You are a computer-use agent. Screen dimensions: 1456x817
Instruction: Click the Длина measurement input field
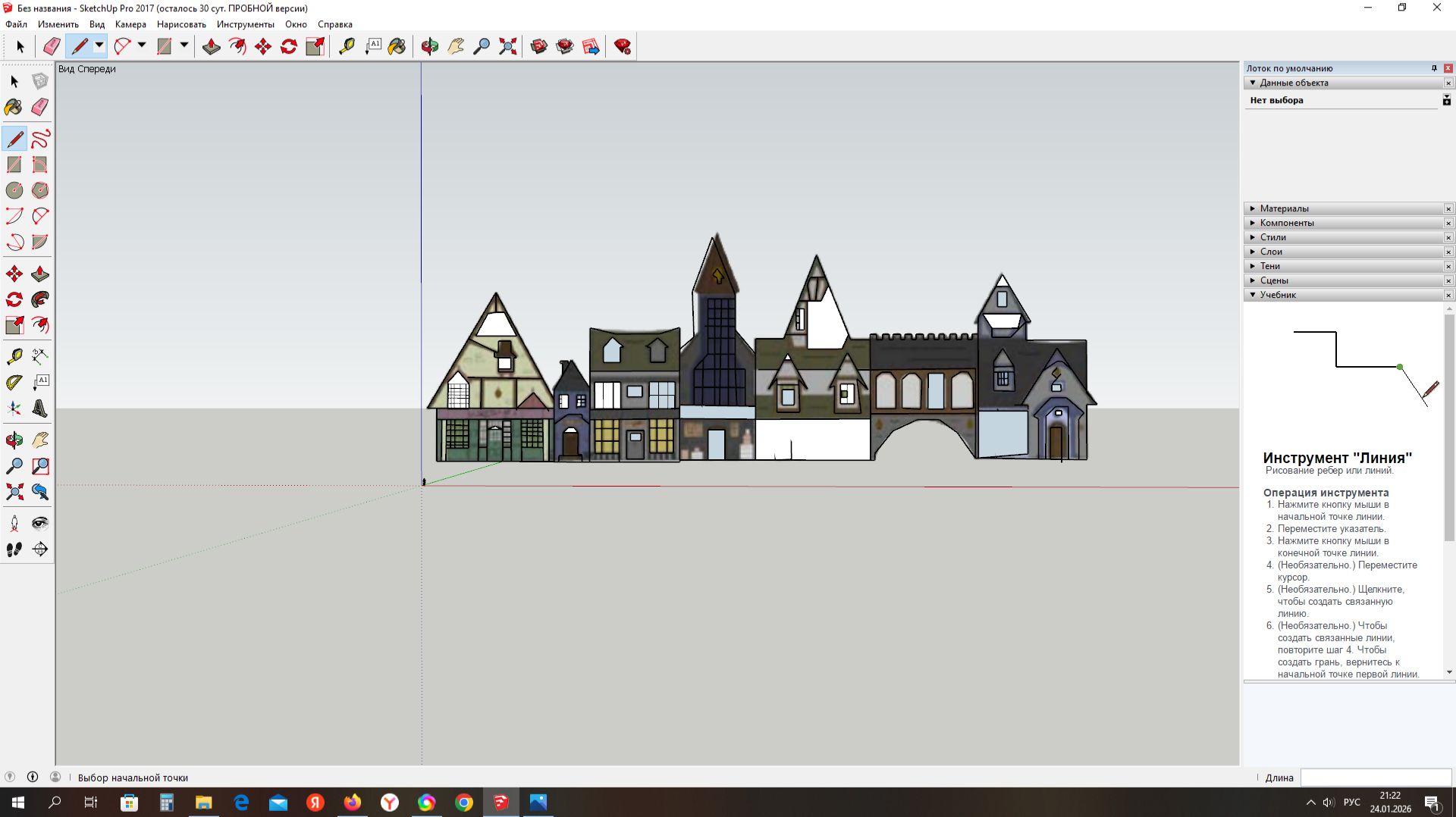1375,778
